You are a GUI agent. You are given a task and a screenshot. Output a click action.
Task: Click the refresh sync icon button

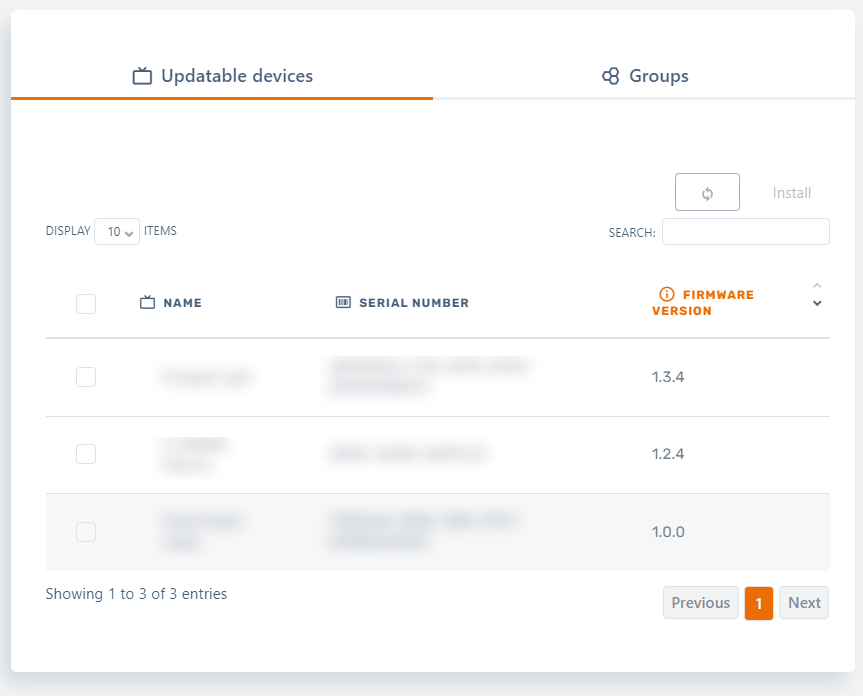click(x=707, y=193)
